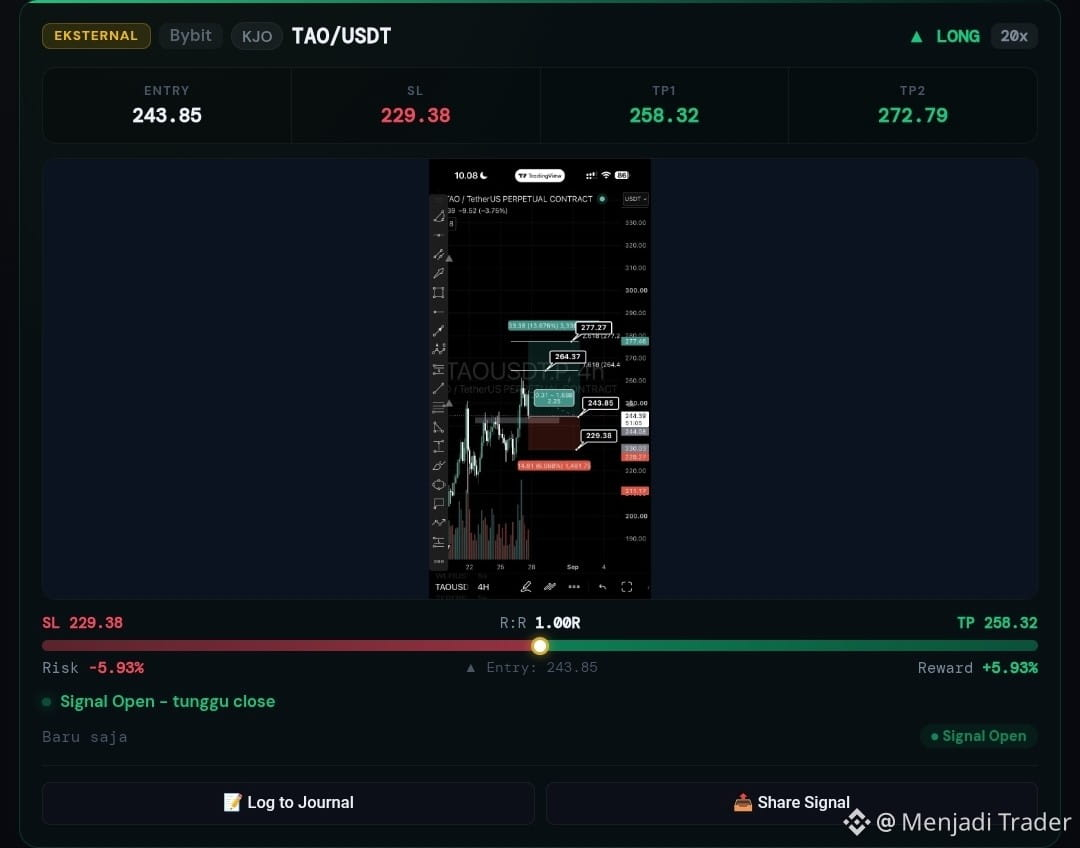Select the zigzag wave tool at toolbar bottom
The height and width of the screenshot is (848, 1080).
click(x=438, y=523)
